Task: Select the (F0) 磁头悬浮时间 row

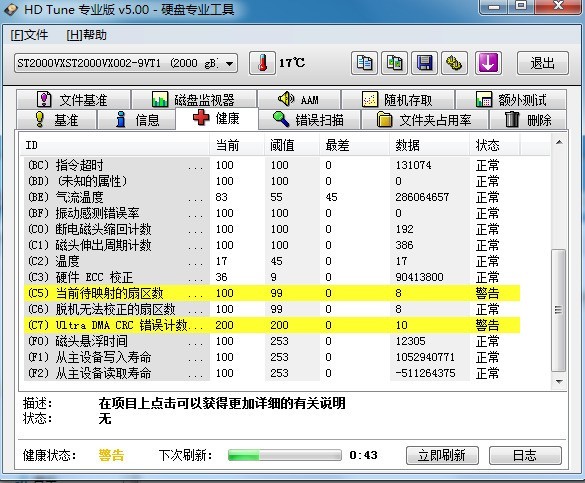Action: coord(272,341)
